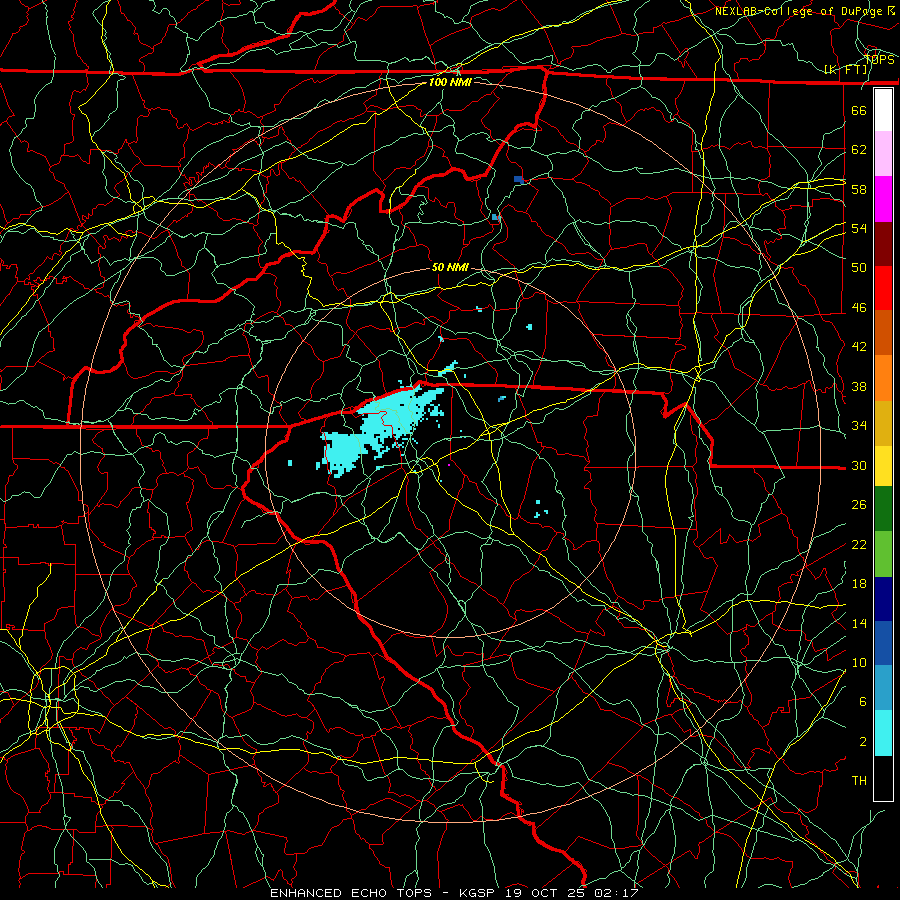This screenshot has width=900, height=900.
Task: Click the legend value "38"
Action: click(859, 386)
